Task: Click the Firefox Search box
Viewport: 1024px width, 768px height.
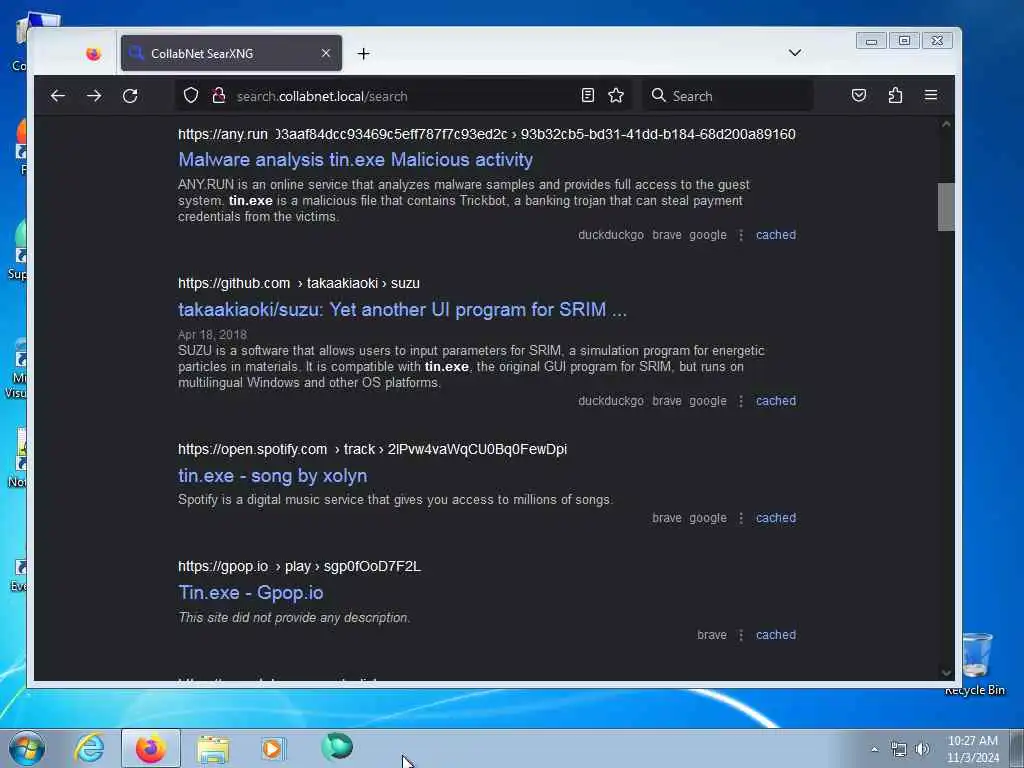Action: (728, 96)
